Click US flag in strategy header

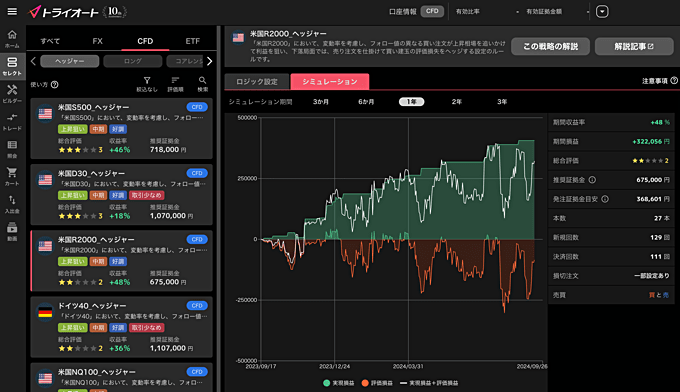pyautogui.click(x=238, y=38)
